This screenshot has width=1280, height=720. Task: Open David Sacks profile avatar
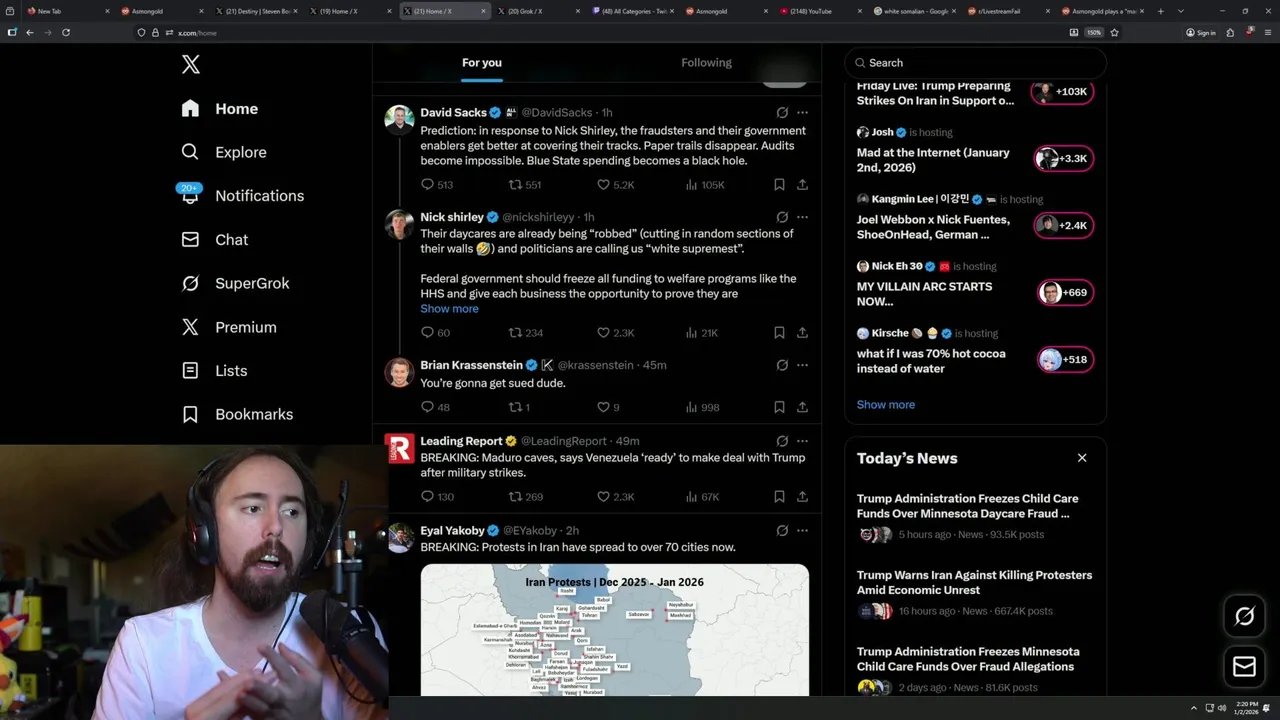400,119
